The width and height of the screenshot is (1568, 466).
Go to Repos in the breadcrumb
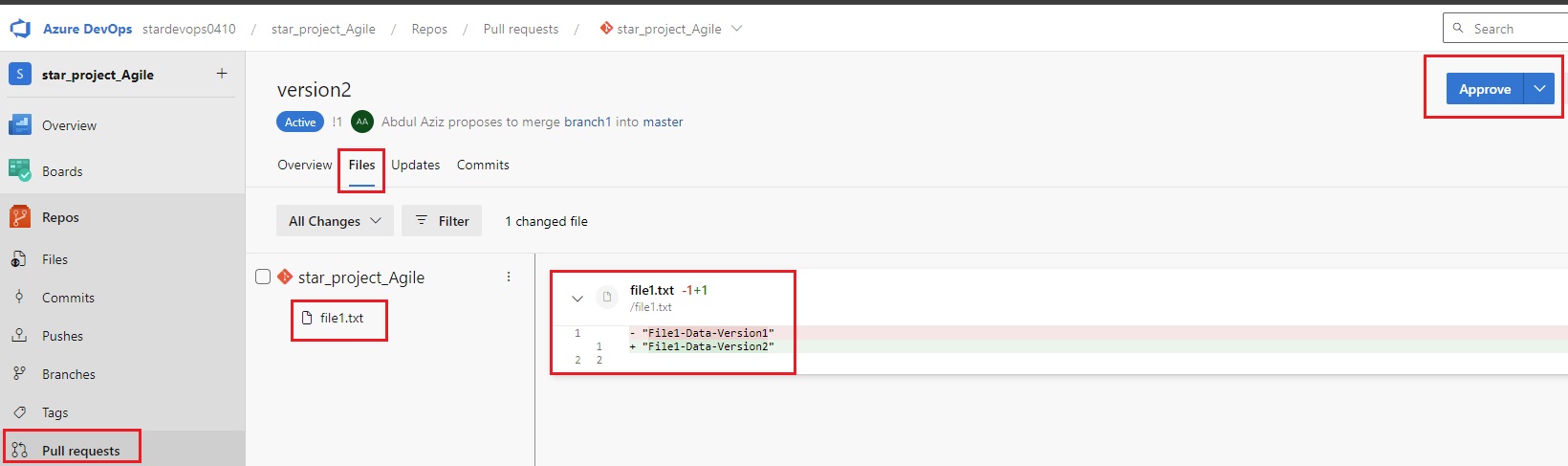pos(429,29)
